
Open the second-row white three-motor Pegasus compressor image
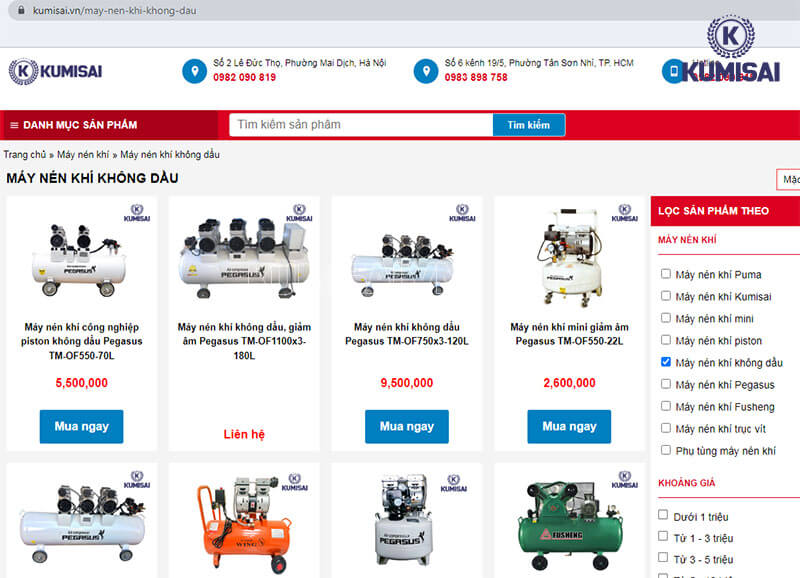coord(83,523)
